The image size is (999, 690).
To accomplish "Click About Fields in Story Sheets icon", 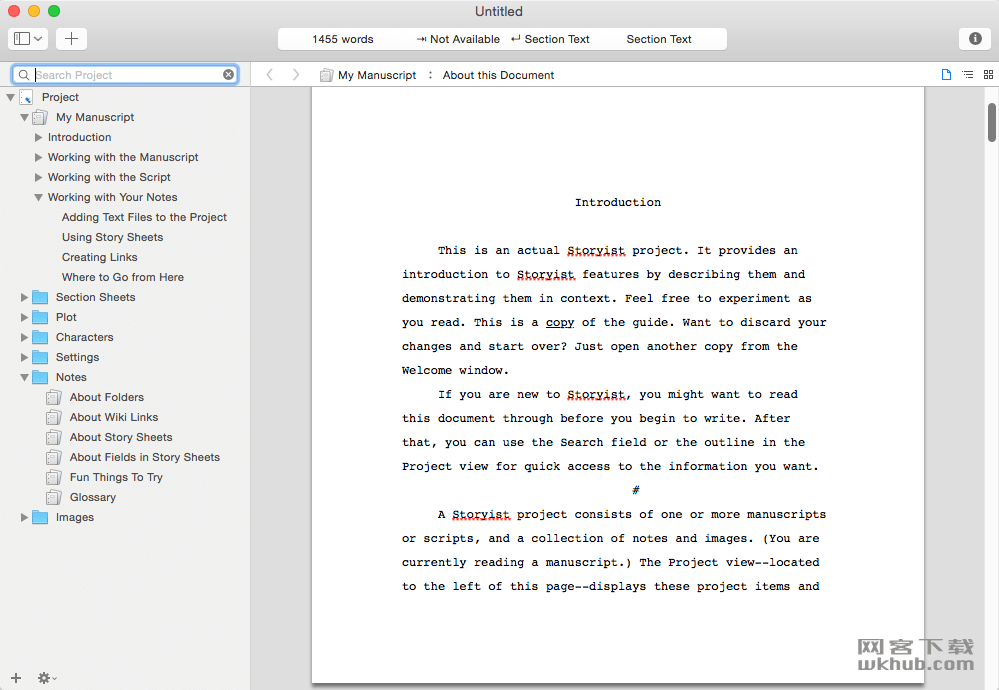I will [54, 457].
